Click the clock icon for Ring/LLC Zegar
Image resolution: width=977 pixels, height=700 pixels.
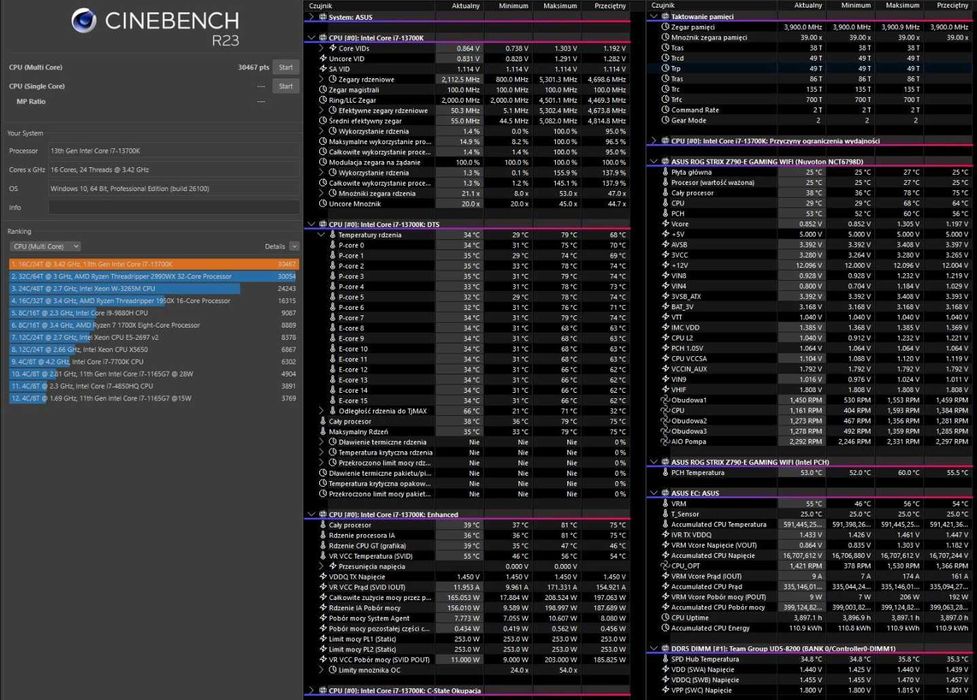click(x=323, y=100)
